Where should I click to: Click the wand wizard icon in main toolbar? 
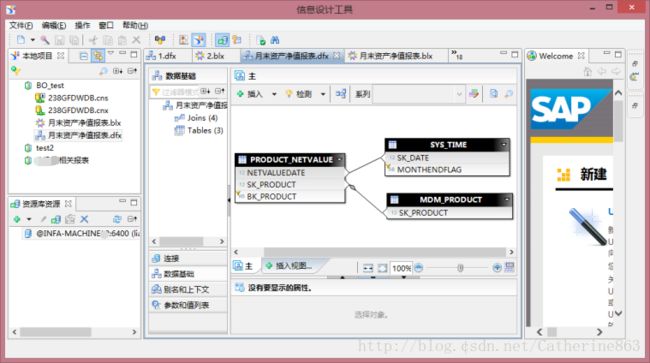45,40
